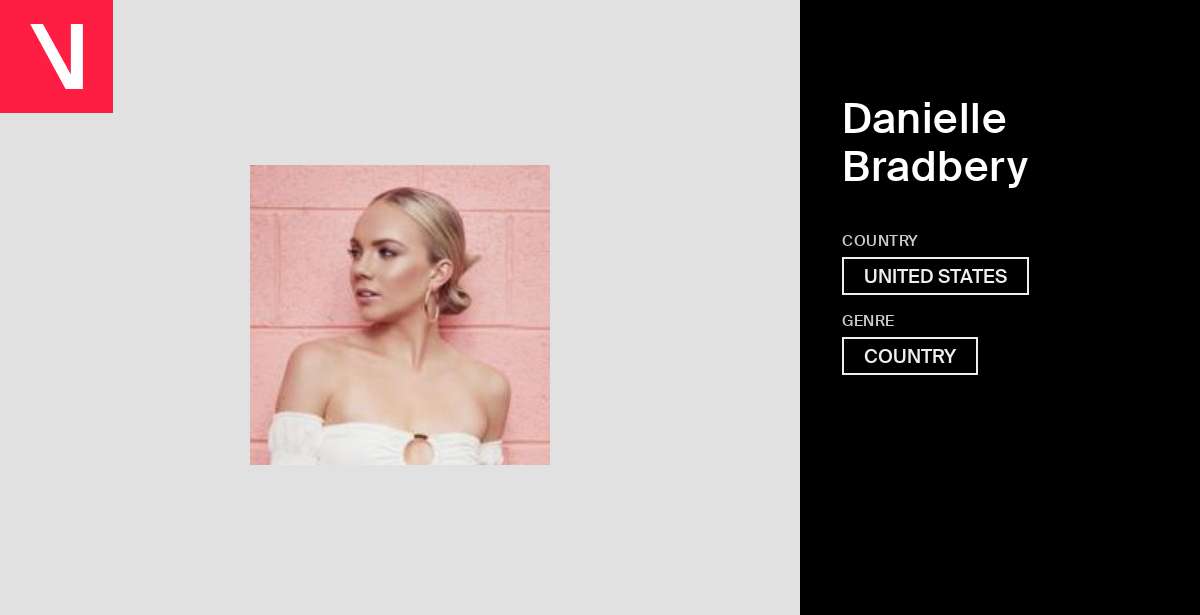Click the gold hoop earring in photo

pos(432,303)
